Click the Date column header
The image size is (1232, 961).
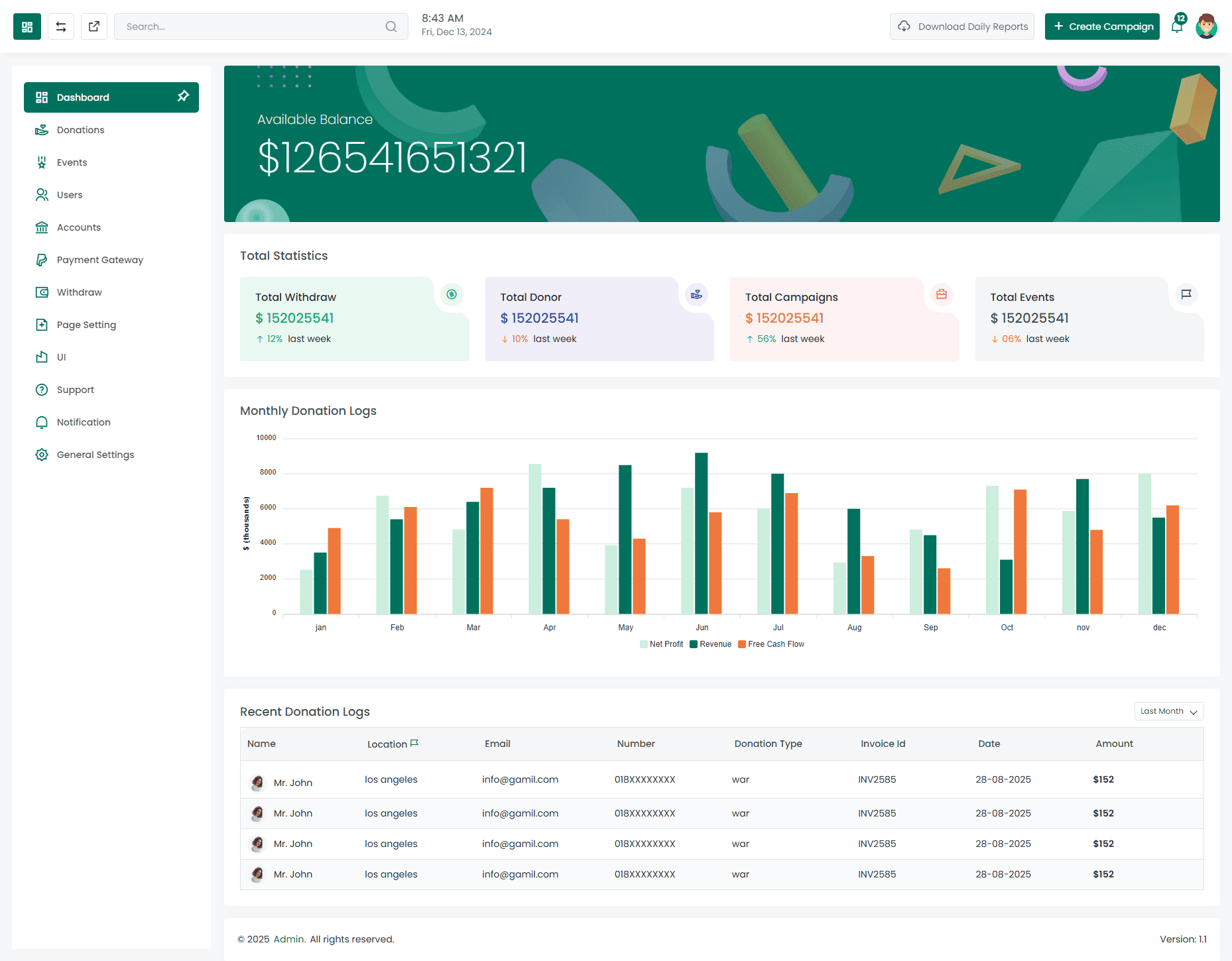click(x=989, y=744)
